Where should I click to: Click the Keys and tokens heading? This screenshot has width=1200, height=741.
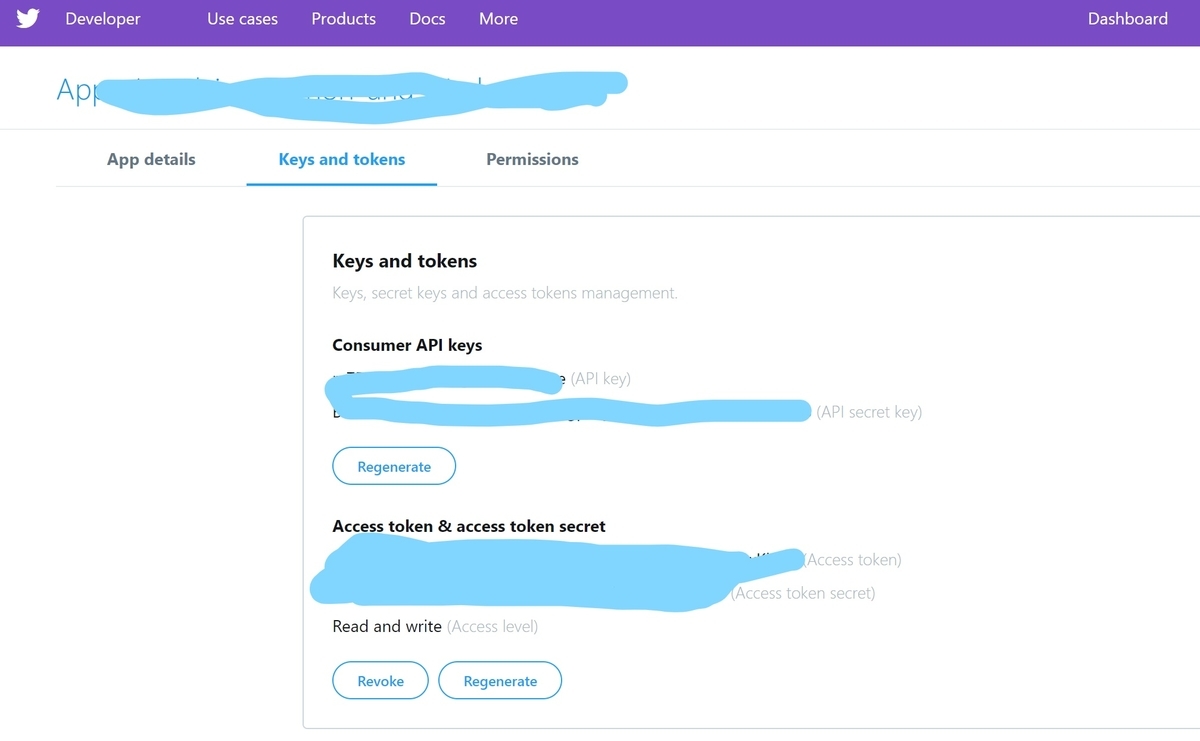tap(405, 261)
